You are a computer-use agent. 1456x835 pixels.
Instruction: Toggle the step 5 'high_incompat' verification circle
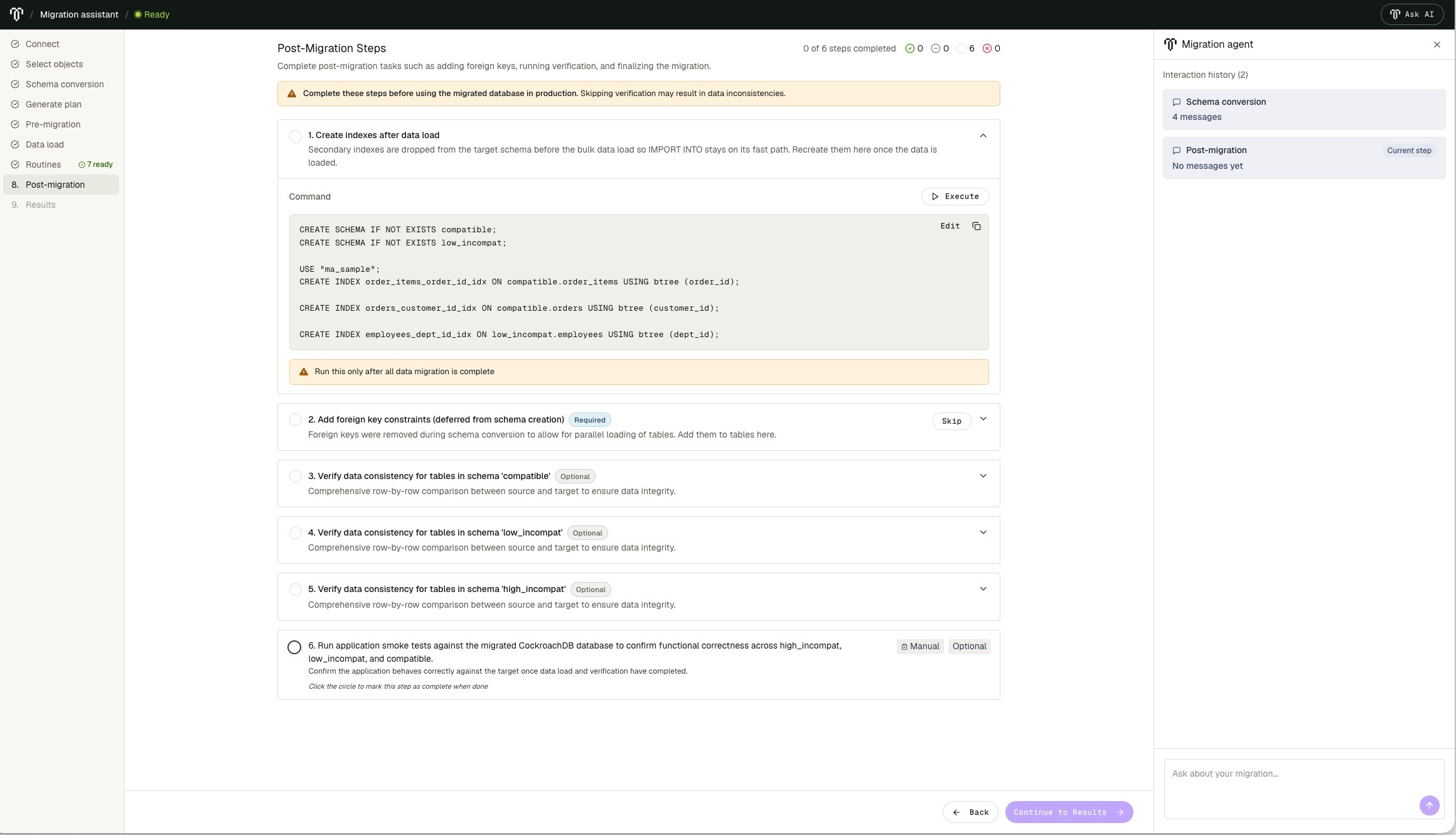tap(295, 590)
